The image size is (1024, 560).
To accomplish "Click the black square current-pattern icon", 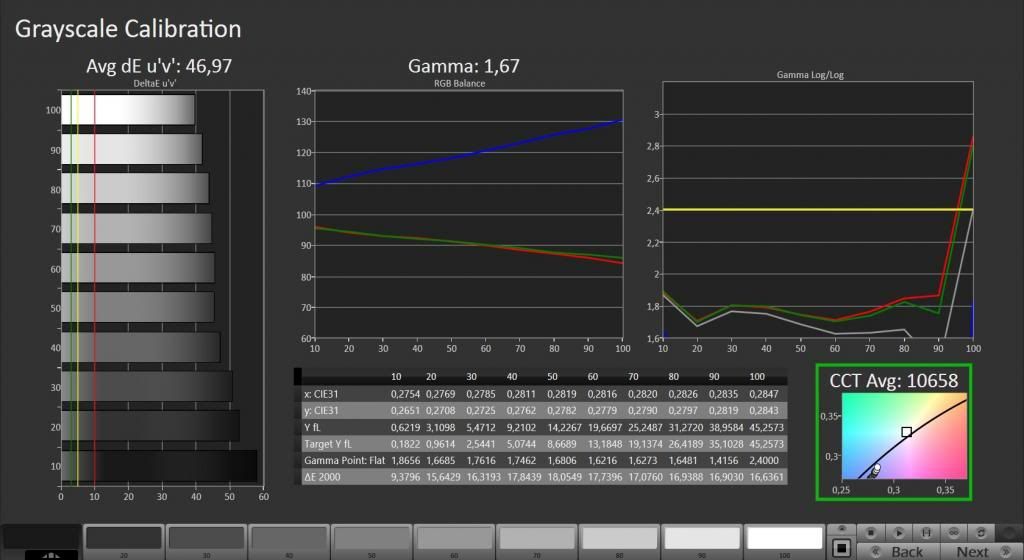I will [x=841, y=547].
